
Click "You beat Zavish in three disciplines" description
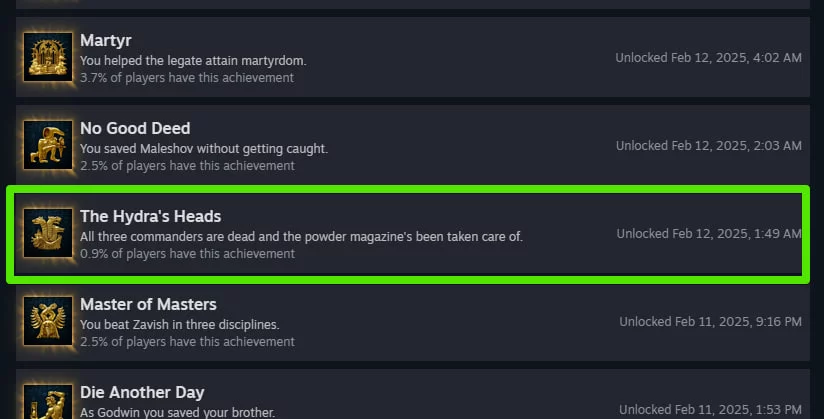pos(179,325)
